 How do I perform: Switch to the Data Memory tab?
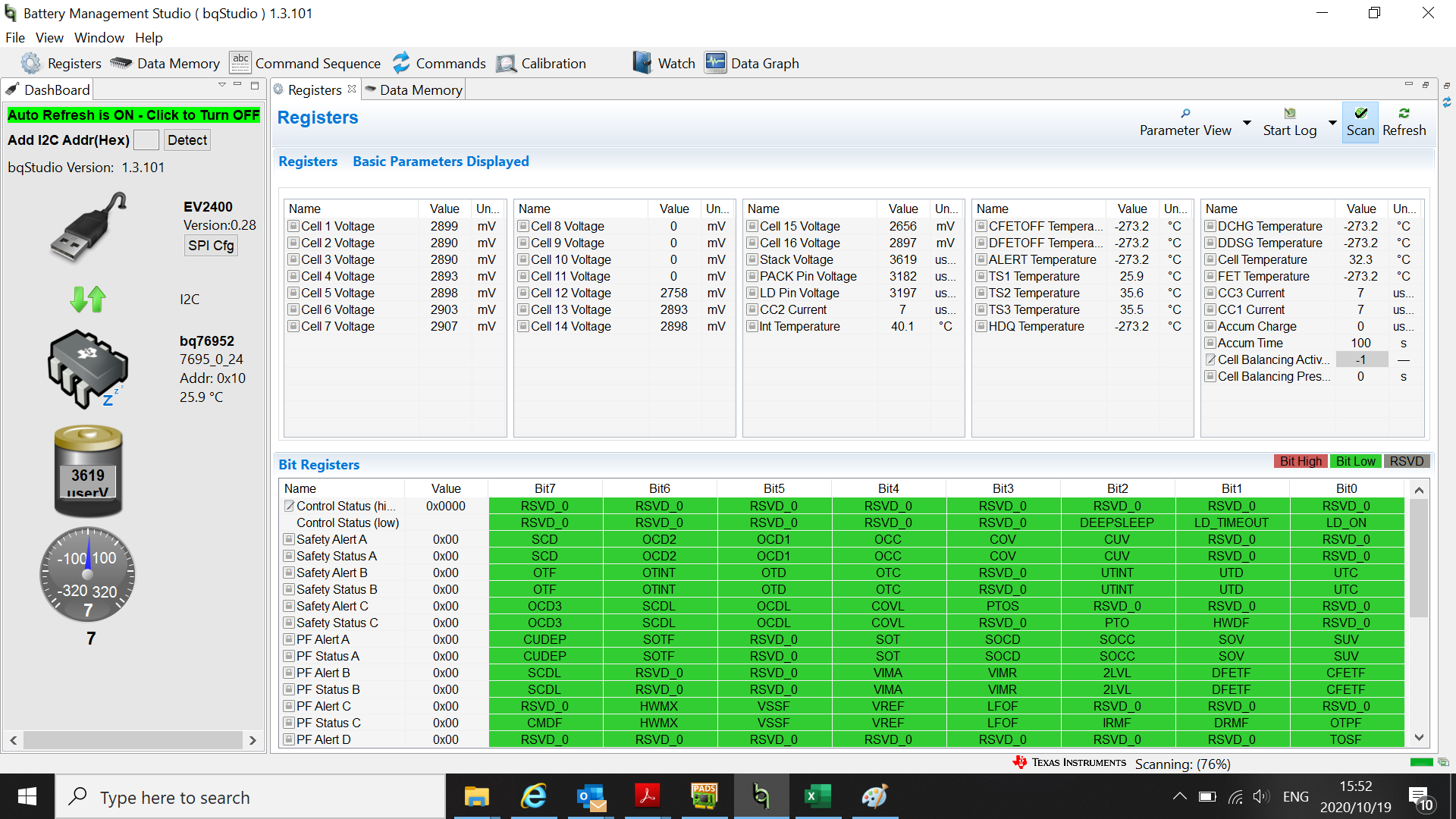[x=413, y=89]
